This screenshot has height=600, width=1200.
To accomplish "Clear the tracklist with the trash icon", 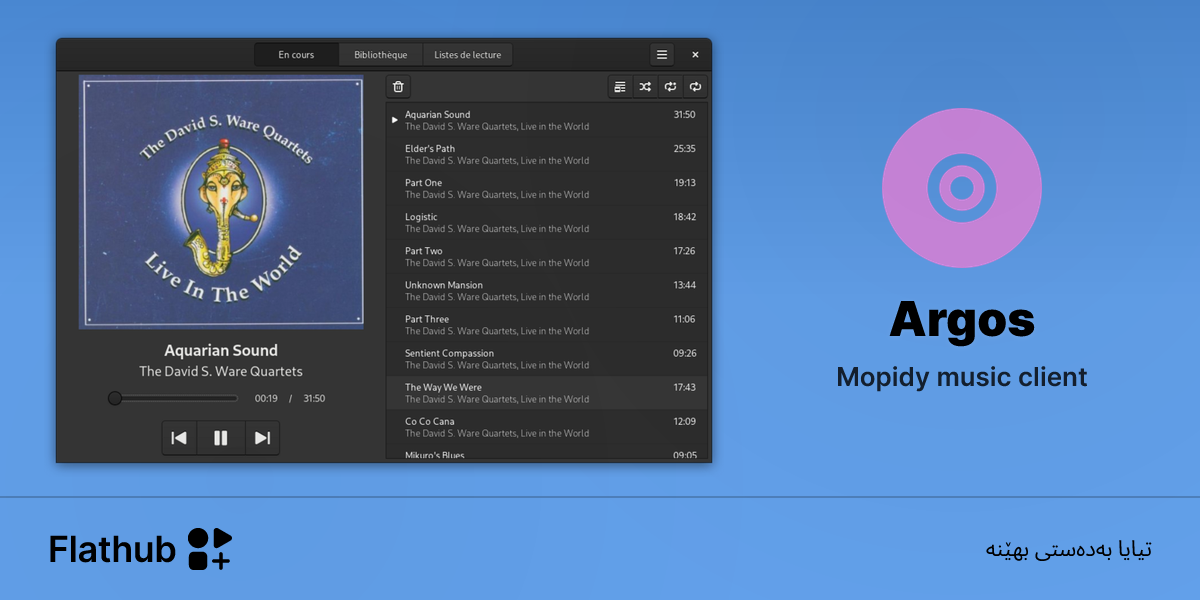I will click(x=398, y=87).
